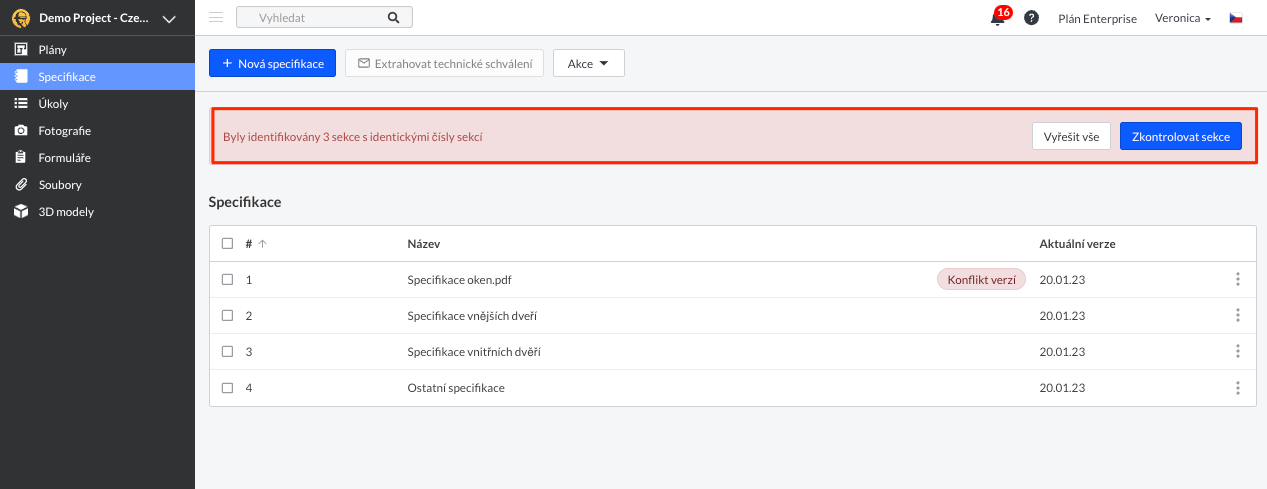Toggle the hamburger sidebar menu icon
The height and width of the screenshot is (489, 1267).
click(x=216, y=17)
